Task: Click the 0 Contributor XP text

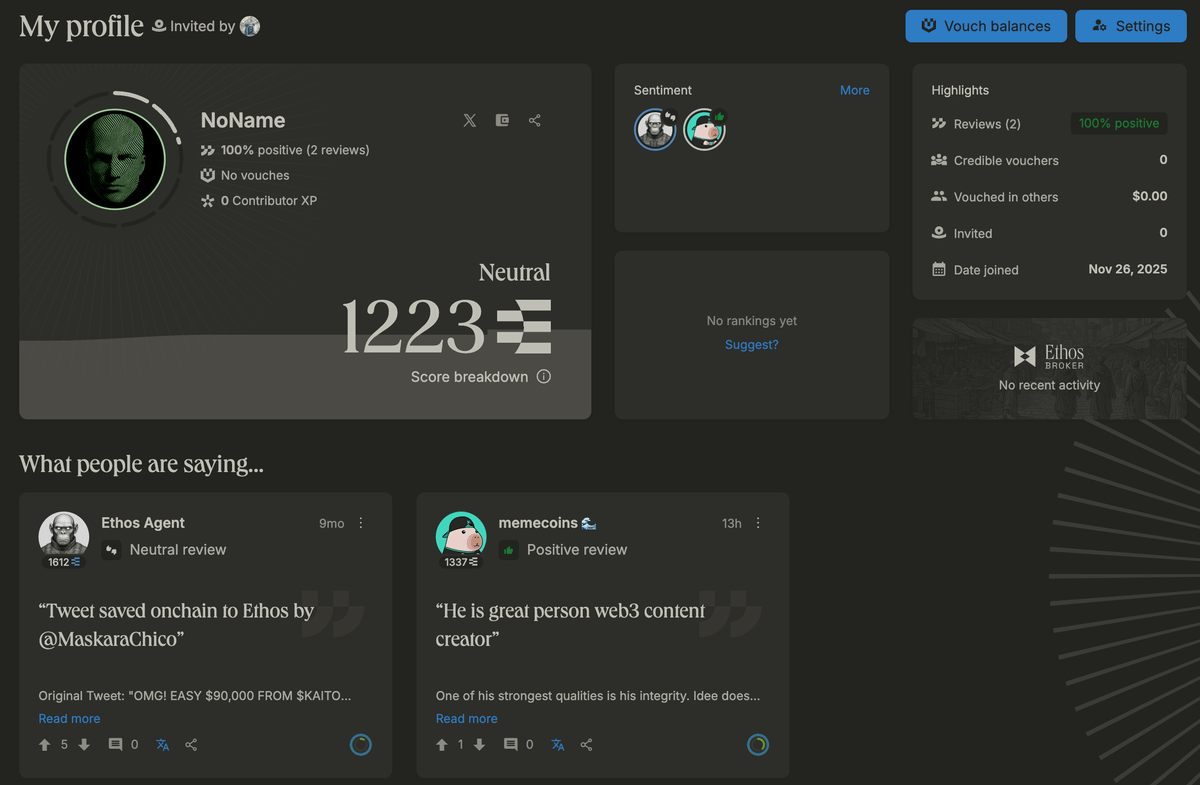Action: (x=269, y=200)
